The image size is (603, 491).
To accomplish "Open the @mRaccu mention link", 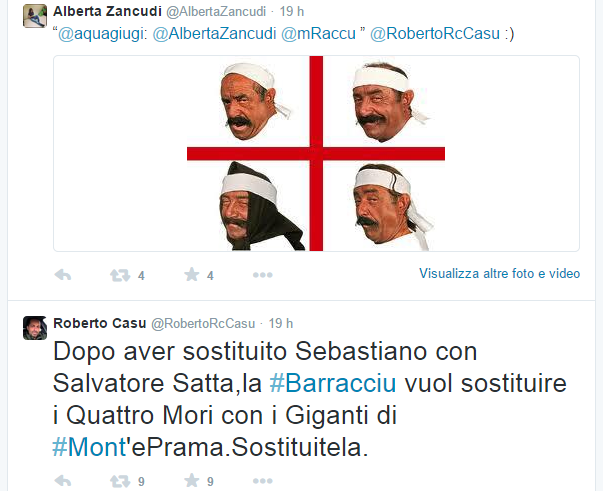I will click(x=318, y=34).
